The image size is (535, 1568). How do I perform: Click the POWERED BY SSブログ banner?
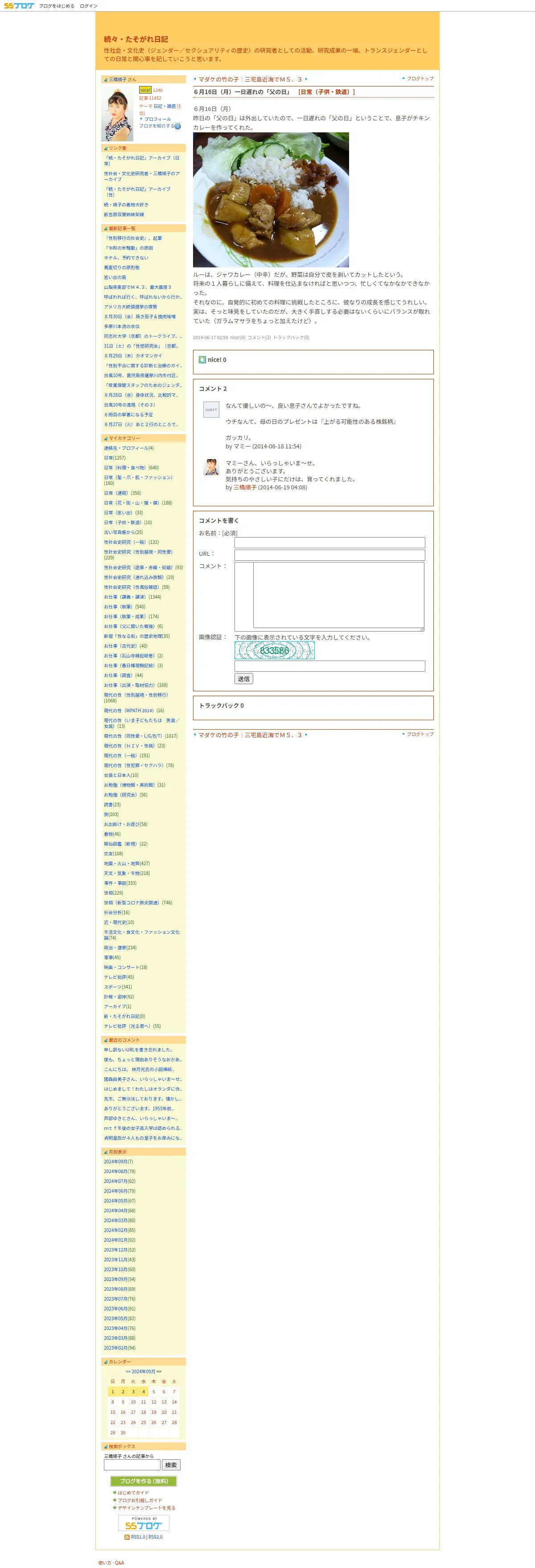tap(144, 1523)
